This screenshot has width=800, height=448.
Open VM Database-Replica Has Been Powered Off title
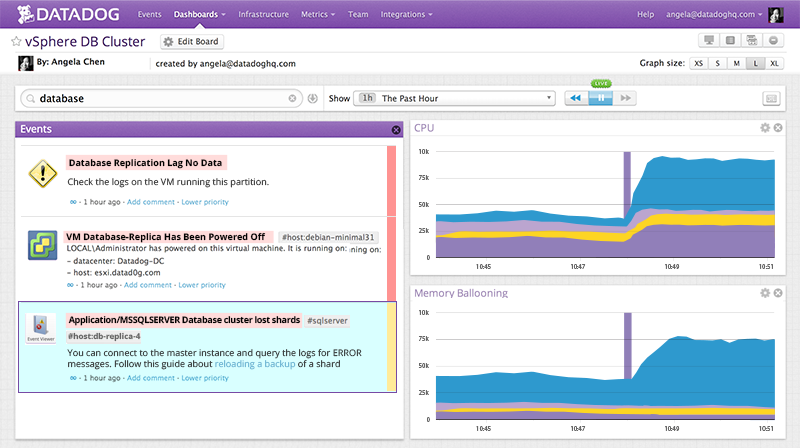point(166,237)
